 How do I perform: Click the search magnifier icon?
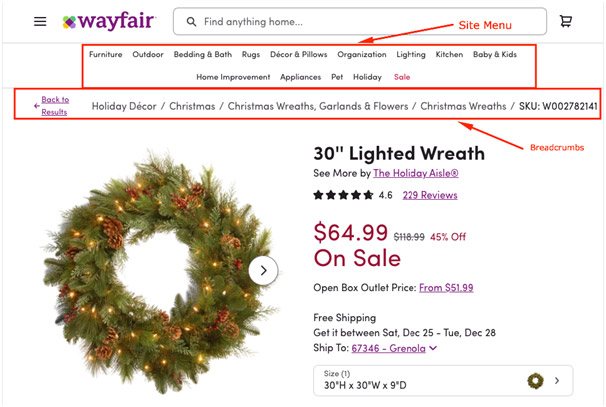coord(190,21)
